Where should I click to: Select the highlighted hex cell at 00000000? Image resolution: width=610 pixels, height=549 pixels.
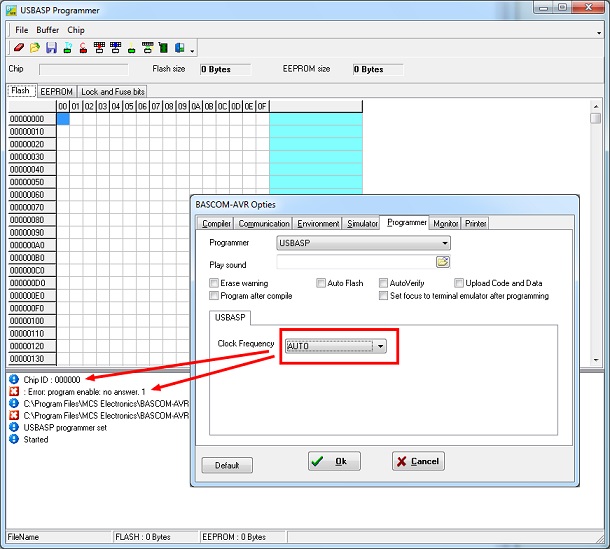point(63,119)
